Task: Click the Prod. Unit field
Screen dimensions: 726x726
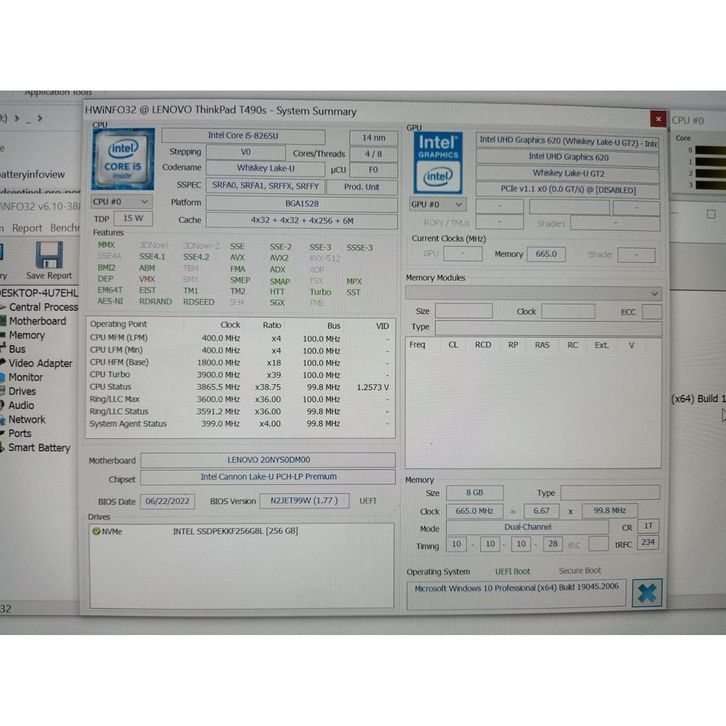Action: (x=362, y=187)
